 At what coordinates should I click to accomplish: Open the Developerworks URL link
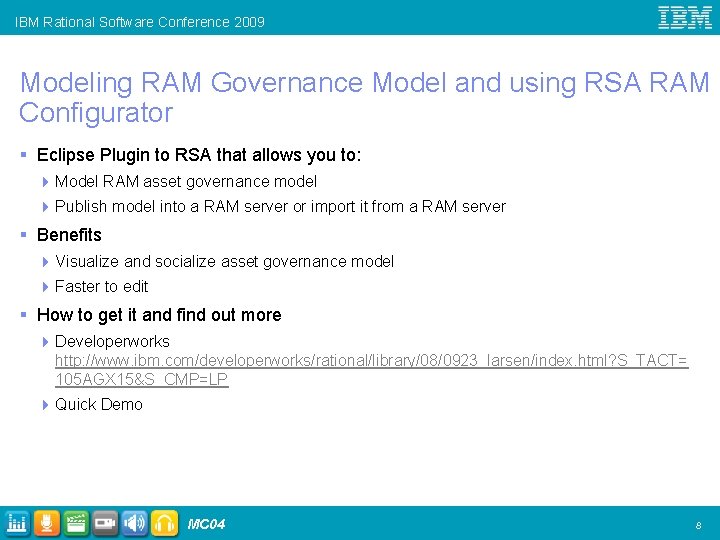point(371,370)
